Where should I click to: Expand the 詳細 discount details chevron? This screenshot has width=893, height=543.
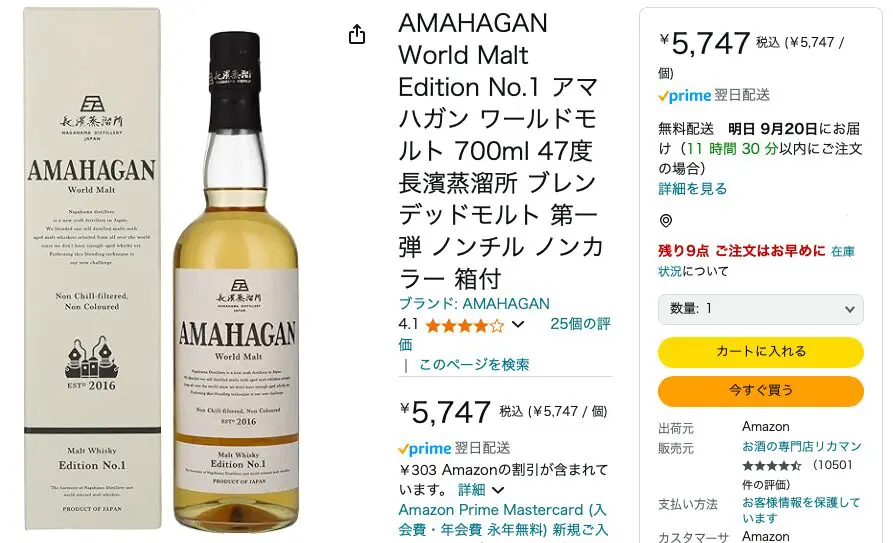(x=498, y=490)
